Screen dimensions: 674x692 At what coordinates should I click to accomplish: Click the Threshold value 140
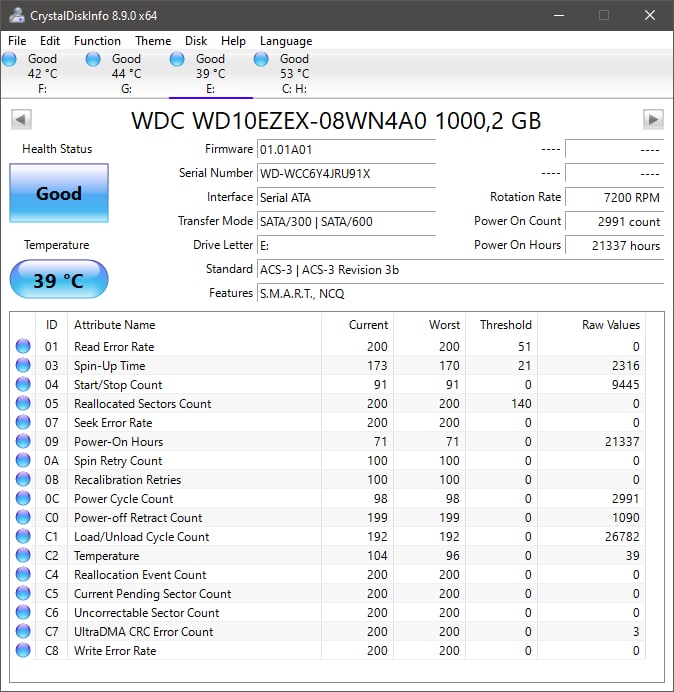coord(521,404)
